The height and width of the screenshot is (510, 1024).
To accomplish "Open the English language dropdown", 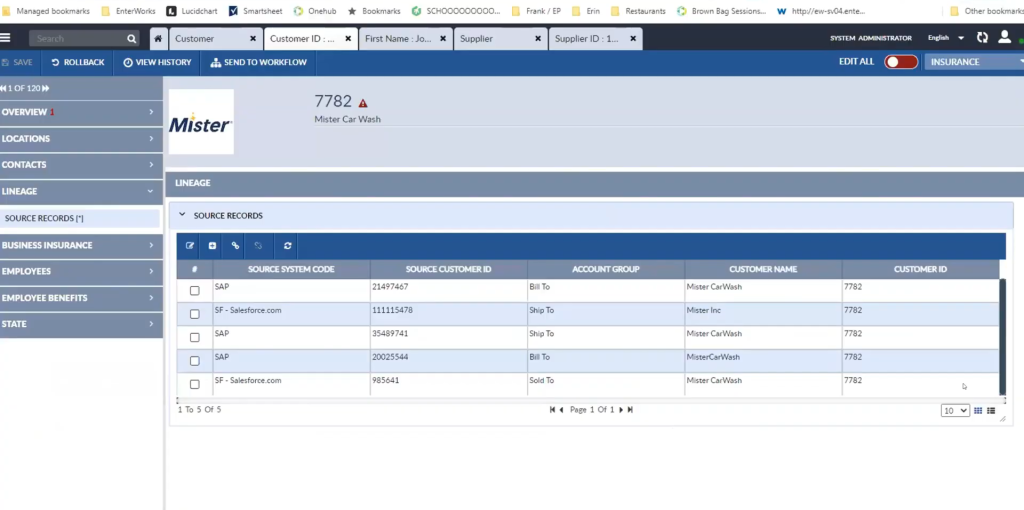I will (x=946, y=38).
